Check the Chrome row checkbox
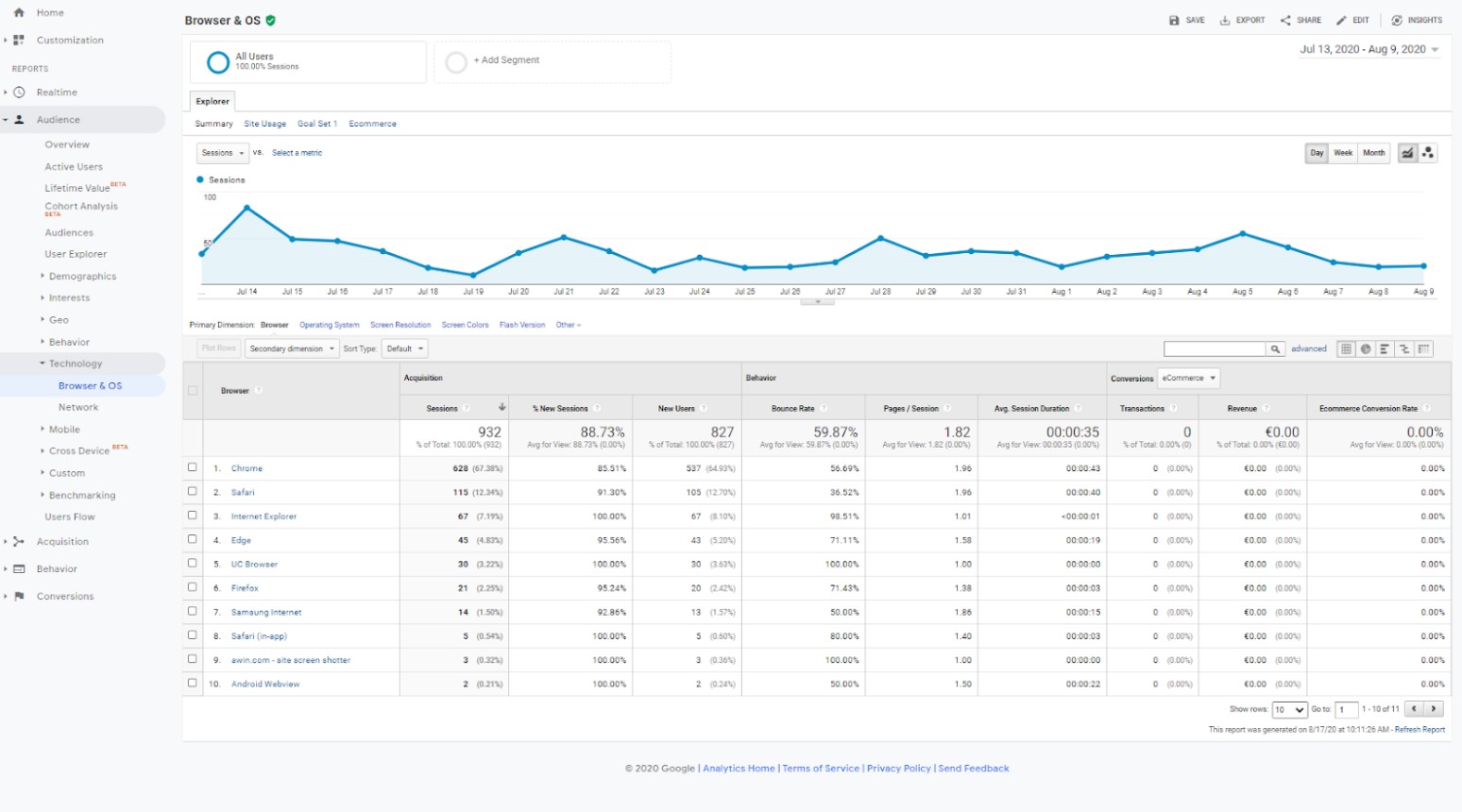 click(193, 467)
